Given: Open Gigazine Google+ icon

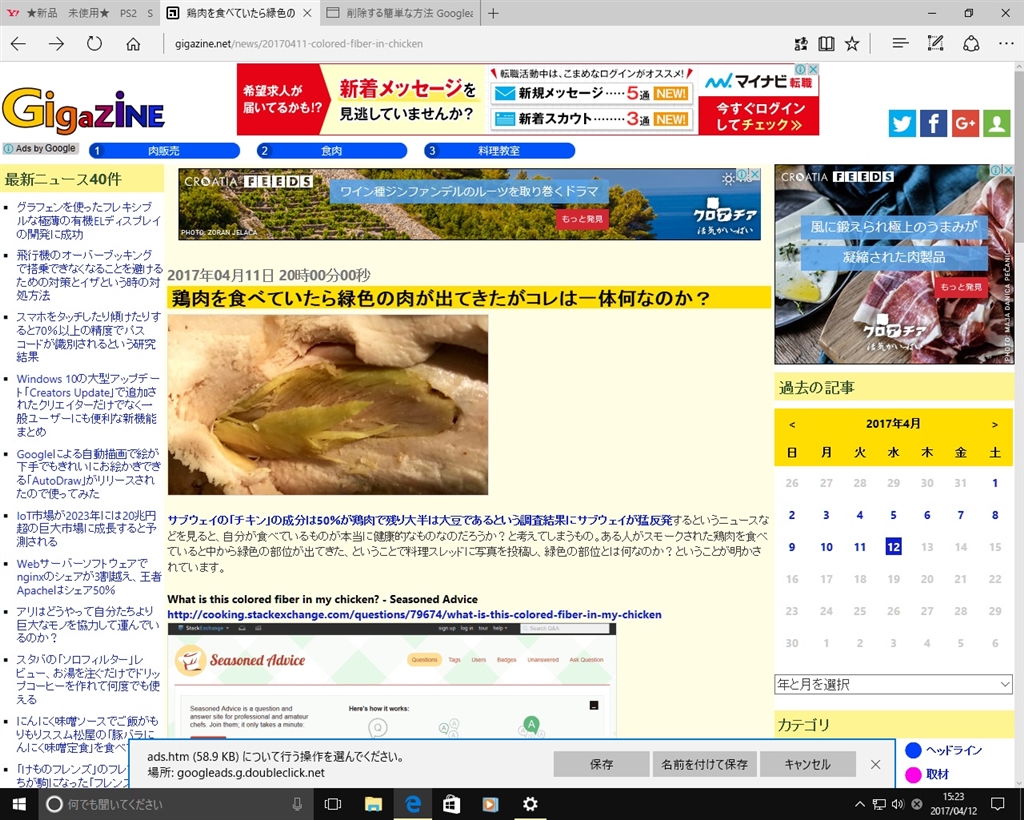Looking at the screenshot, I should pos(965,123).
